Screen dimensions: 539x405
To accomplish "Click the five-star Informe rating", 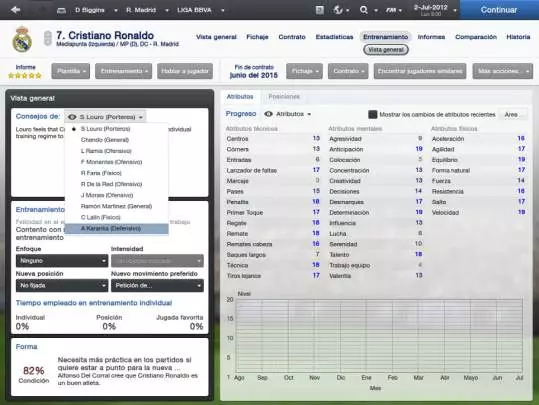I will (25, 75).
